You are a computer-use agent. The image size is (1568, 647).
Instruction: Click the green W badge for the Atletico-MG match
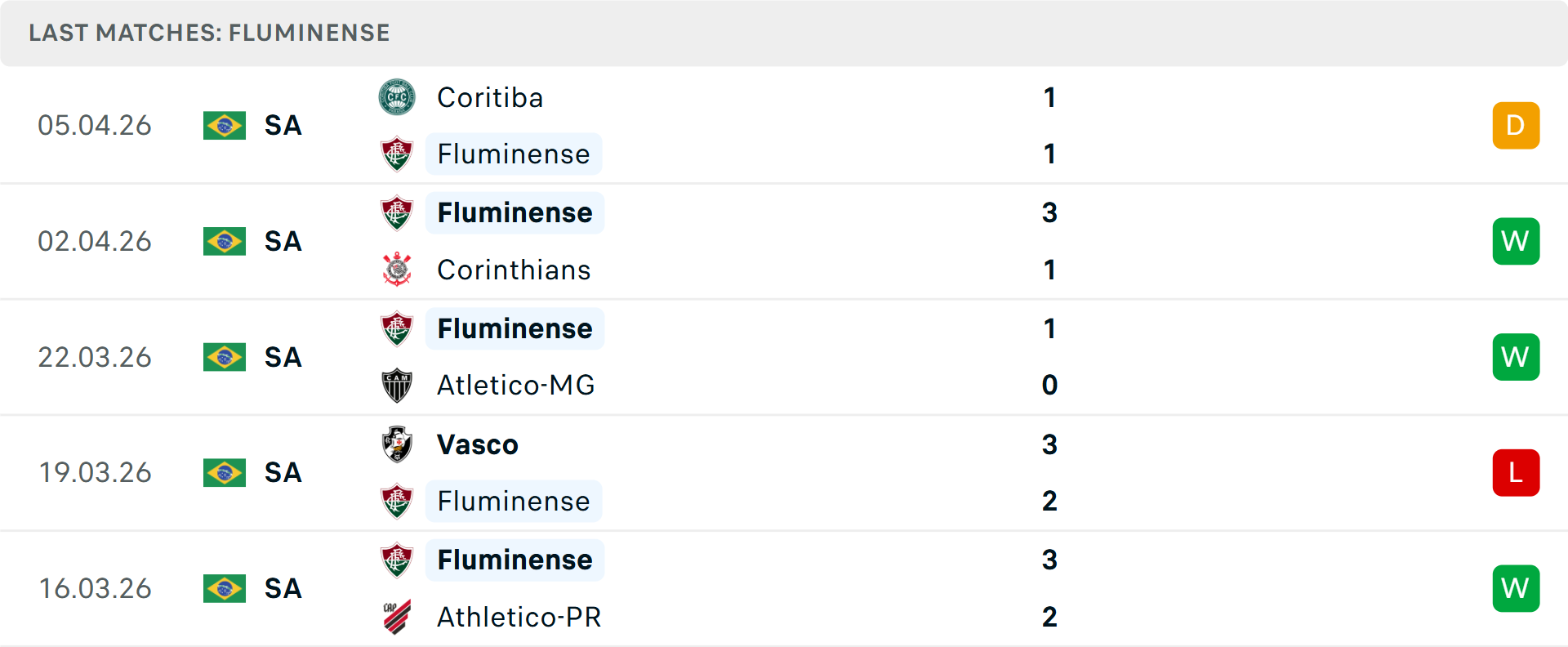pyautogui.click(x=1516, y=357)
